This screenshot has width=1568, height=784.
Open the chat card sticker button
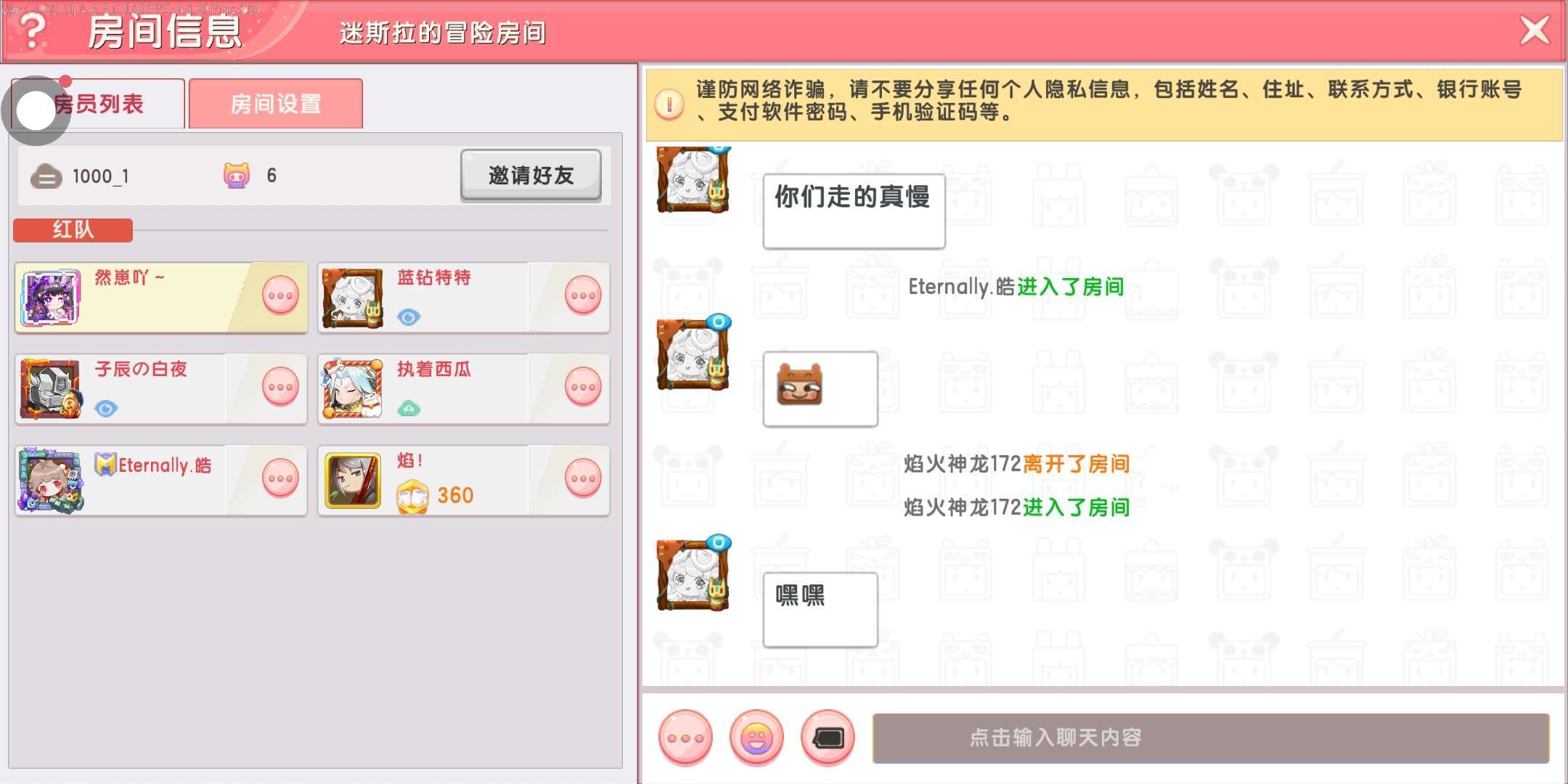tap(828, 738)
